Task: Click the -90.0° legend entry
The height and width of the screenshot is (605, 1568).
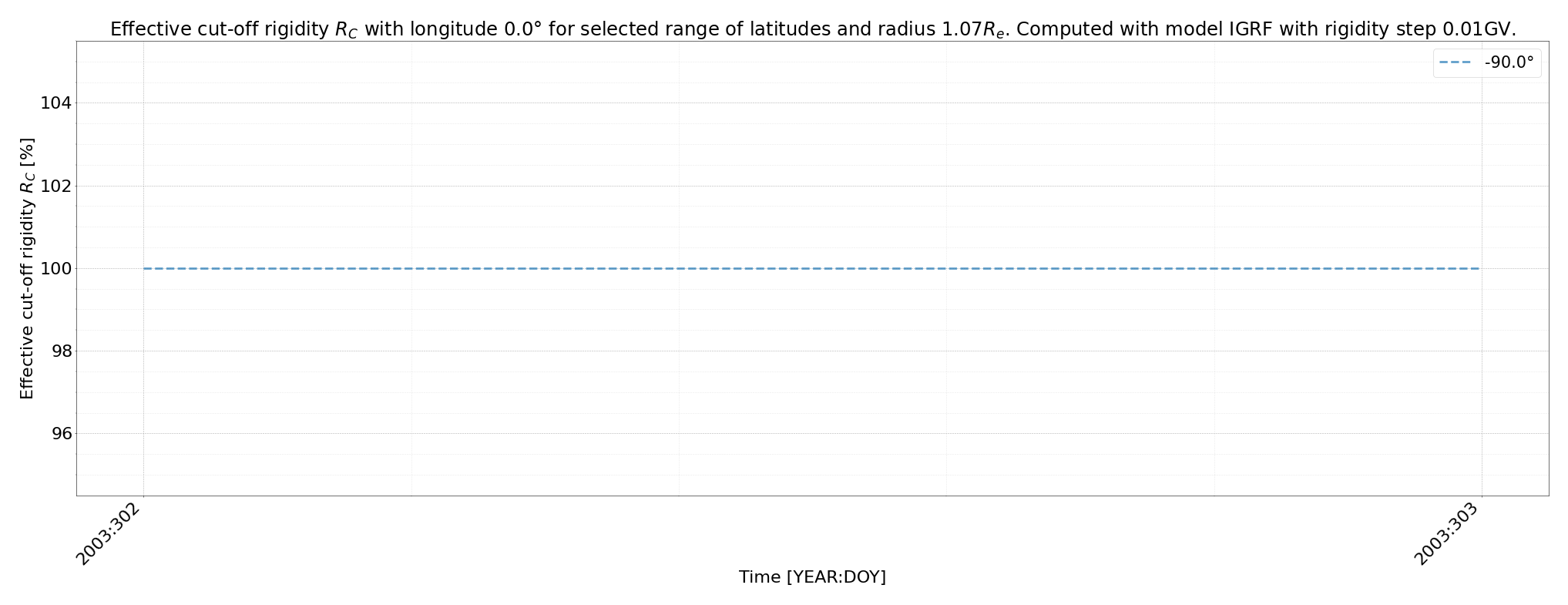Action: [x=1487, y=63]
